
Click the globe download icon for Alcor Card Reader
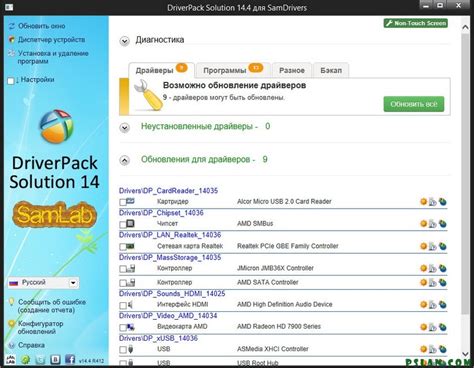pos(443,202)
